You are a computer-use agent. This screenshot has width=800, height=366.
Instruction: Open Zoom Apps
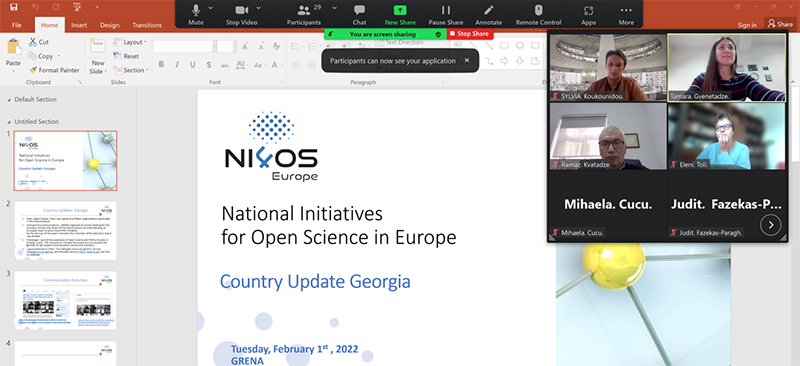(x=588, y=14)
